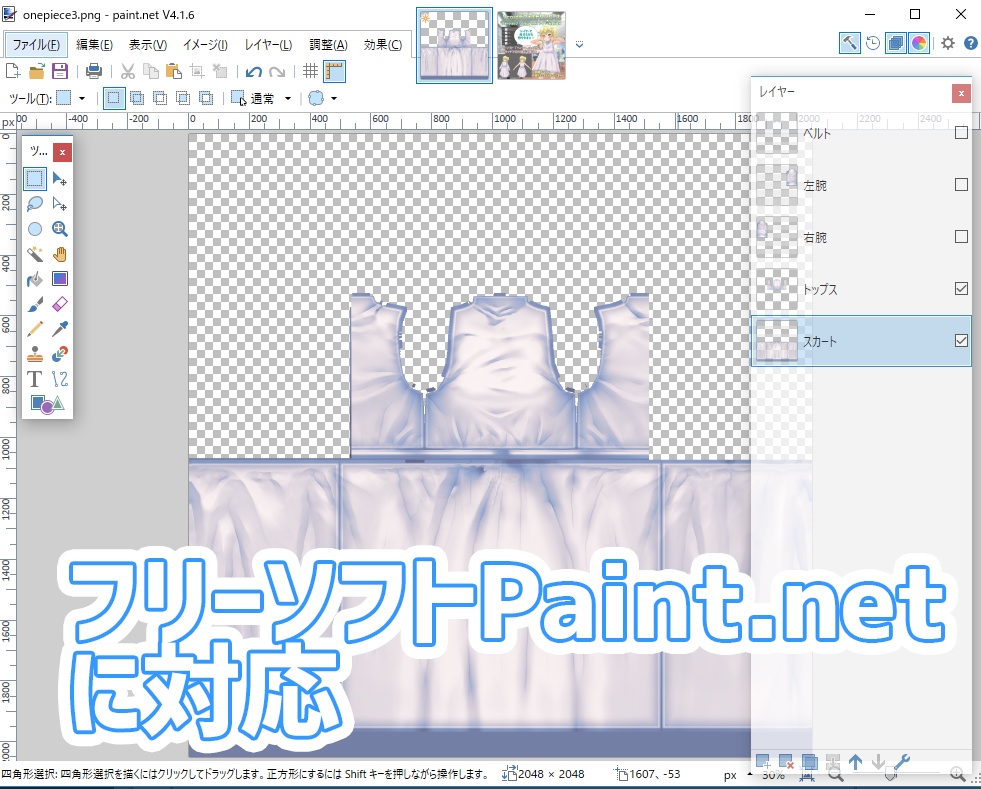Open the help question mark
Image resolution: width=981 pixels, height=789 pixels.
click(x=970, y=43)
